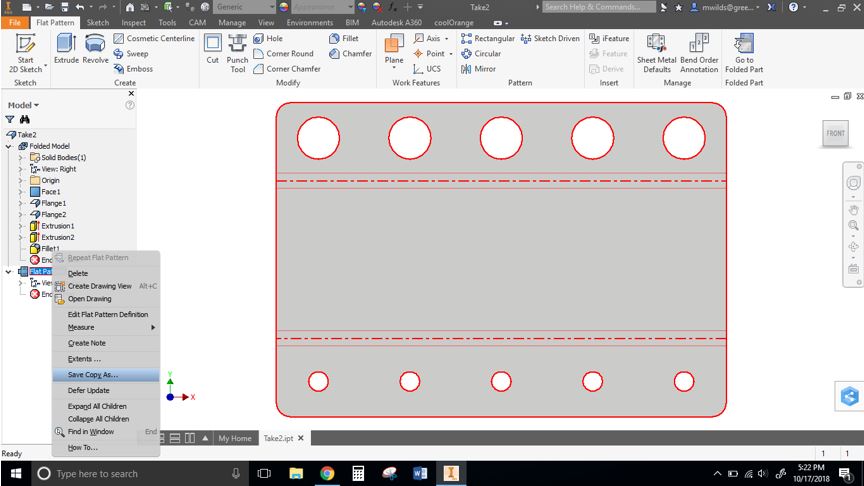Toggle Defer Update option

coord(106,390)
